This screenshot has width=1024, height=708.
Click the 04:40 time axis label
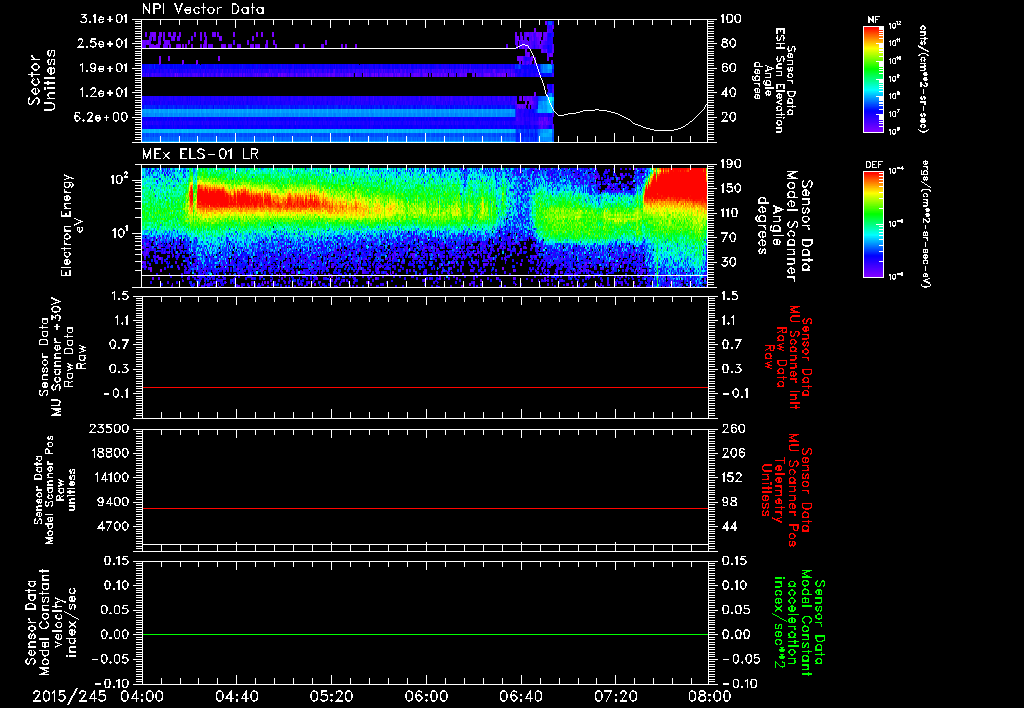[236, 696]
